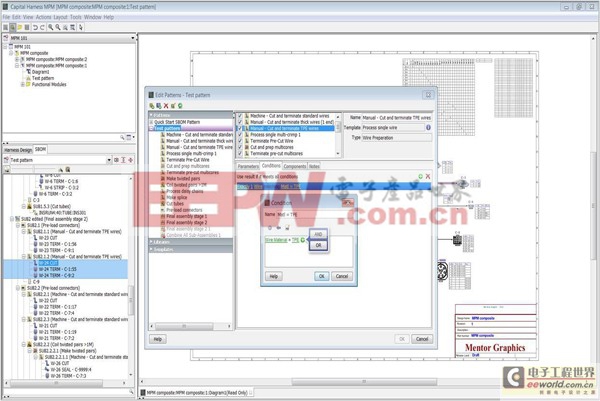The image size is (600, 401).
Task: Switch to the Parameters tab
Action: [x=248, y=166]
